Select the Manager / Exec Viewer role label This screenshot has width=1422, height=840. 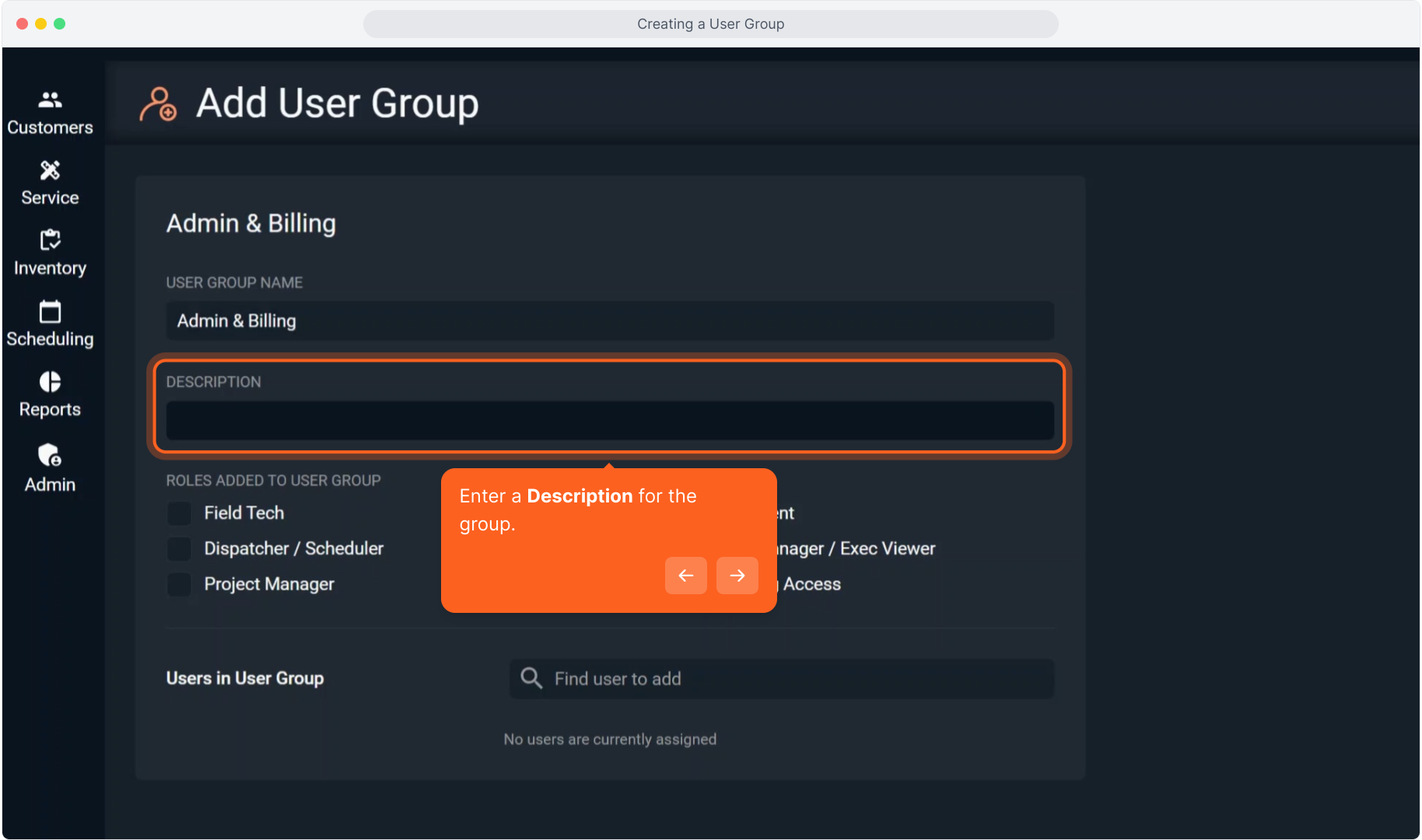pos(856,549)
